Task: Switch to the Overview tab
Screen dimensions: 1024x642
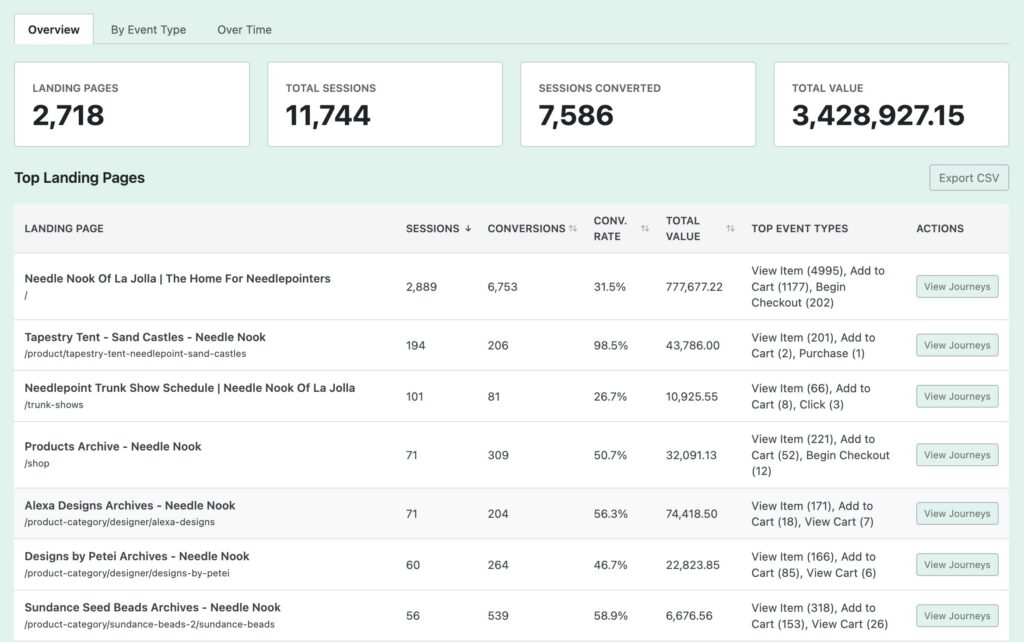Action: pos(54,29)
